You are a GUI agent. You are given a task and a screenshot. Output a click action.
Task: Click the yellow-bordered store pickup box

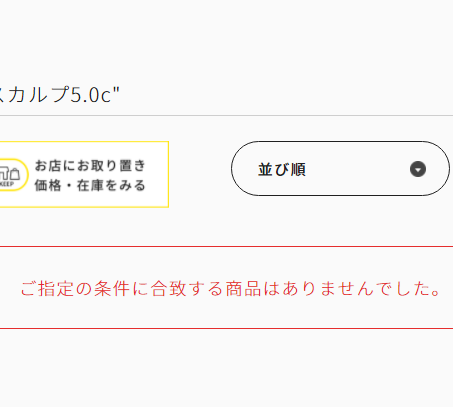tap(84, 174)
